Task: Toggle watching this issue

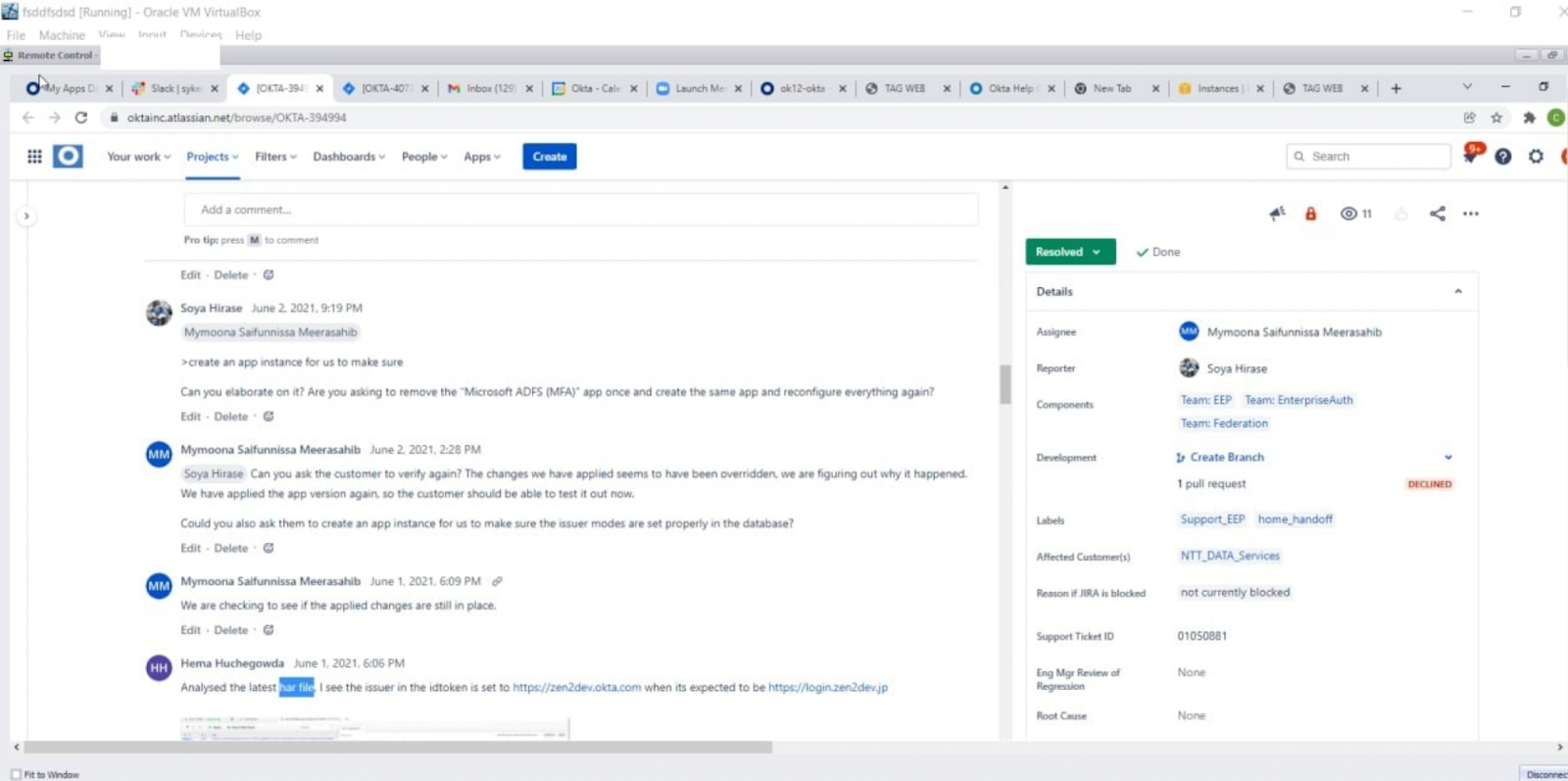Action: click(x=1356, y=214)
